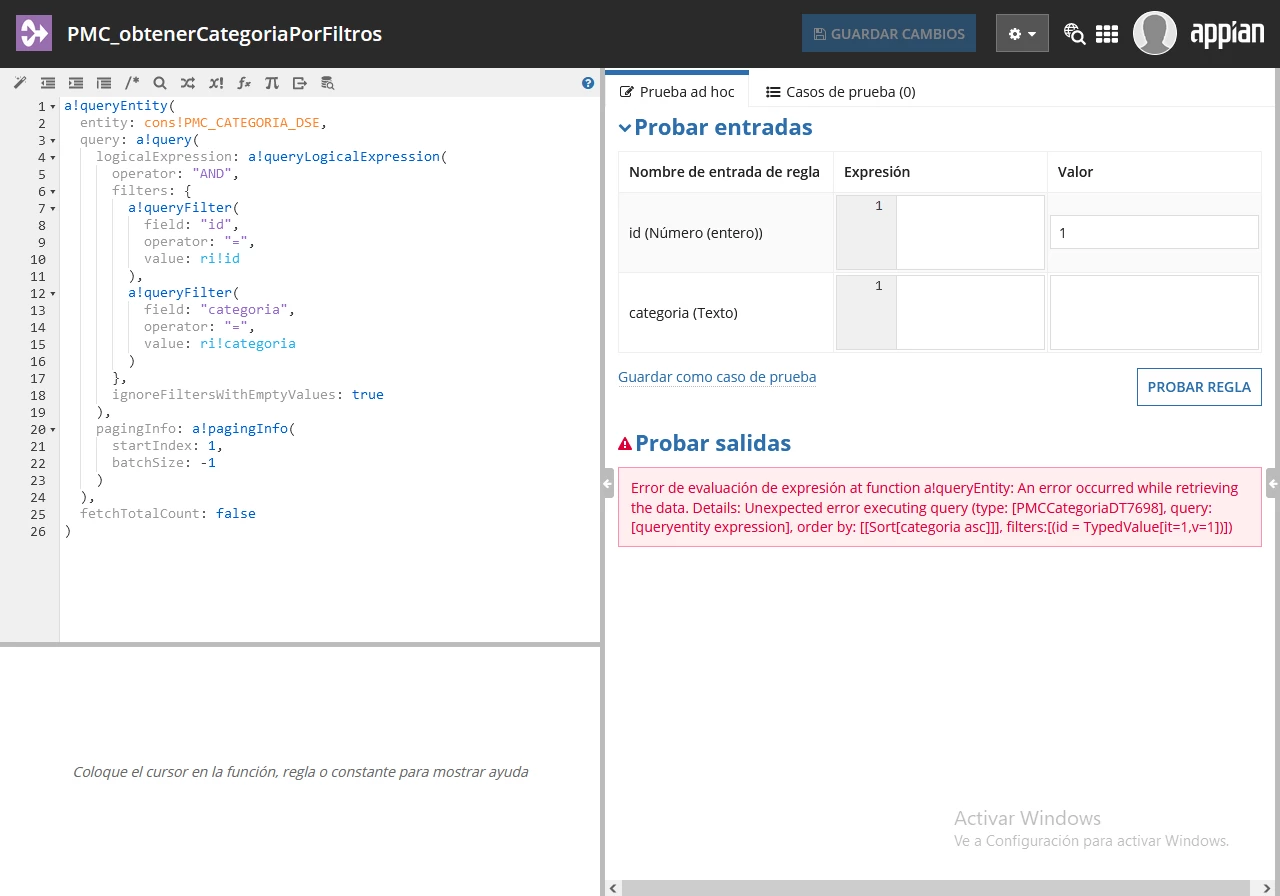Collapse left pane using divider arrow
The image size is (1280, 896).
point(607,483)
